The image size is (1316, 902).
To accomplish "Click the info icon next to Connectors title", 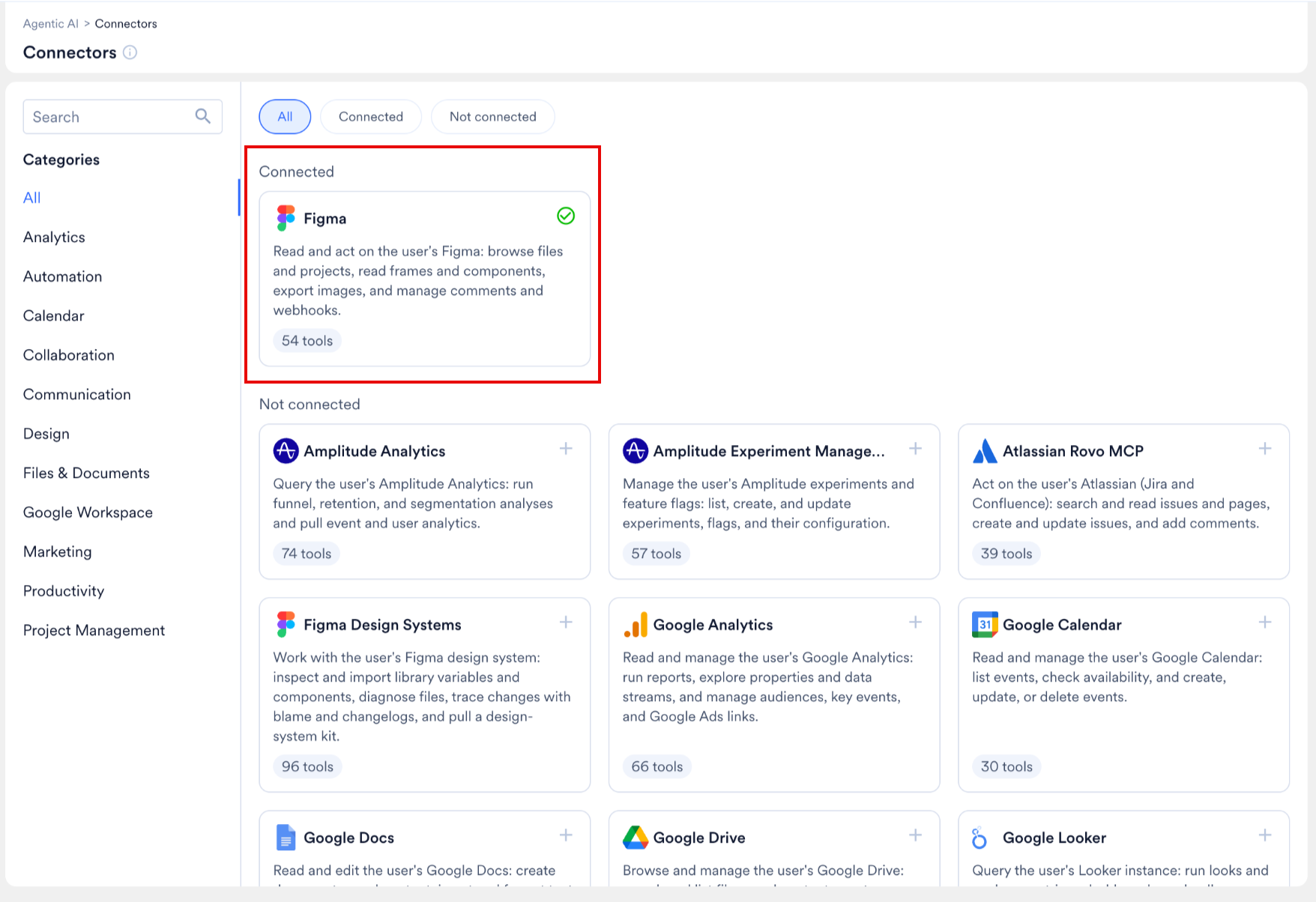I will [x=130, y=52].
